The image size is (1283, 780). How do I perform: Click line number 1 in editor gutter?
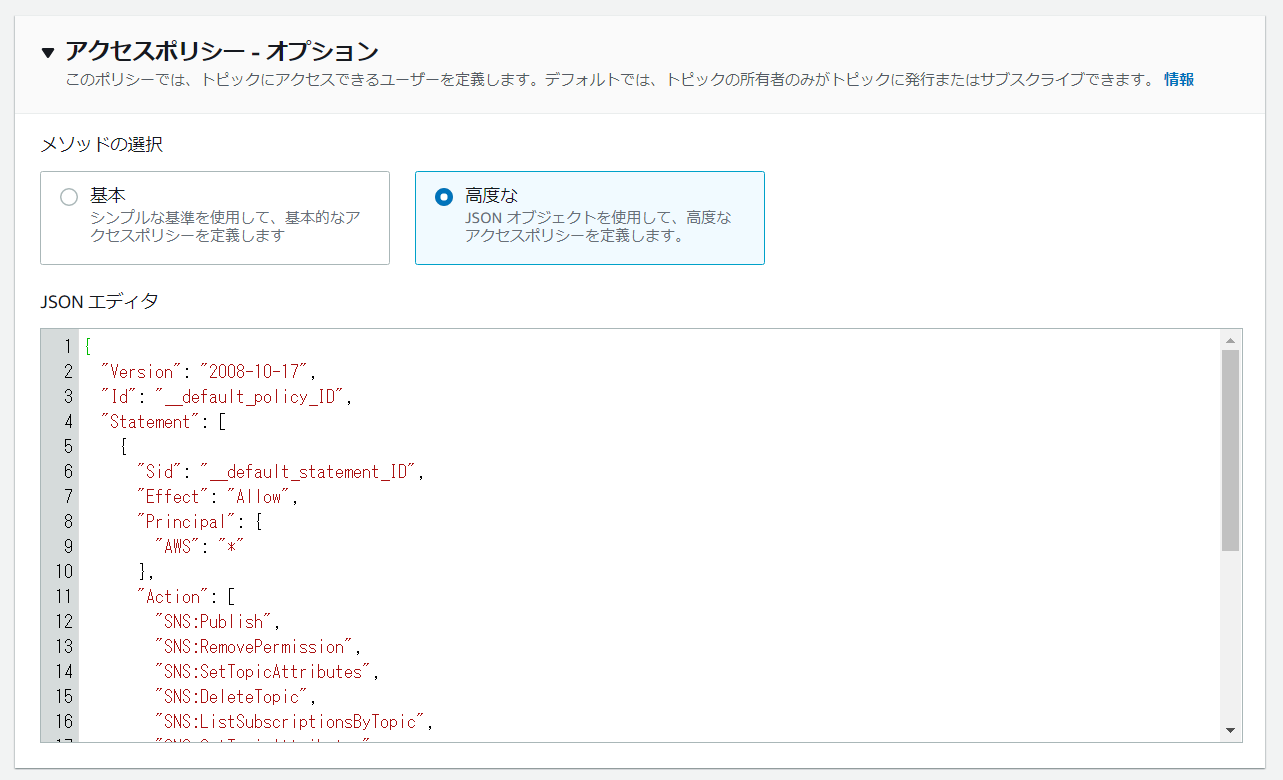click(x=67, y=347)
